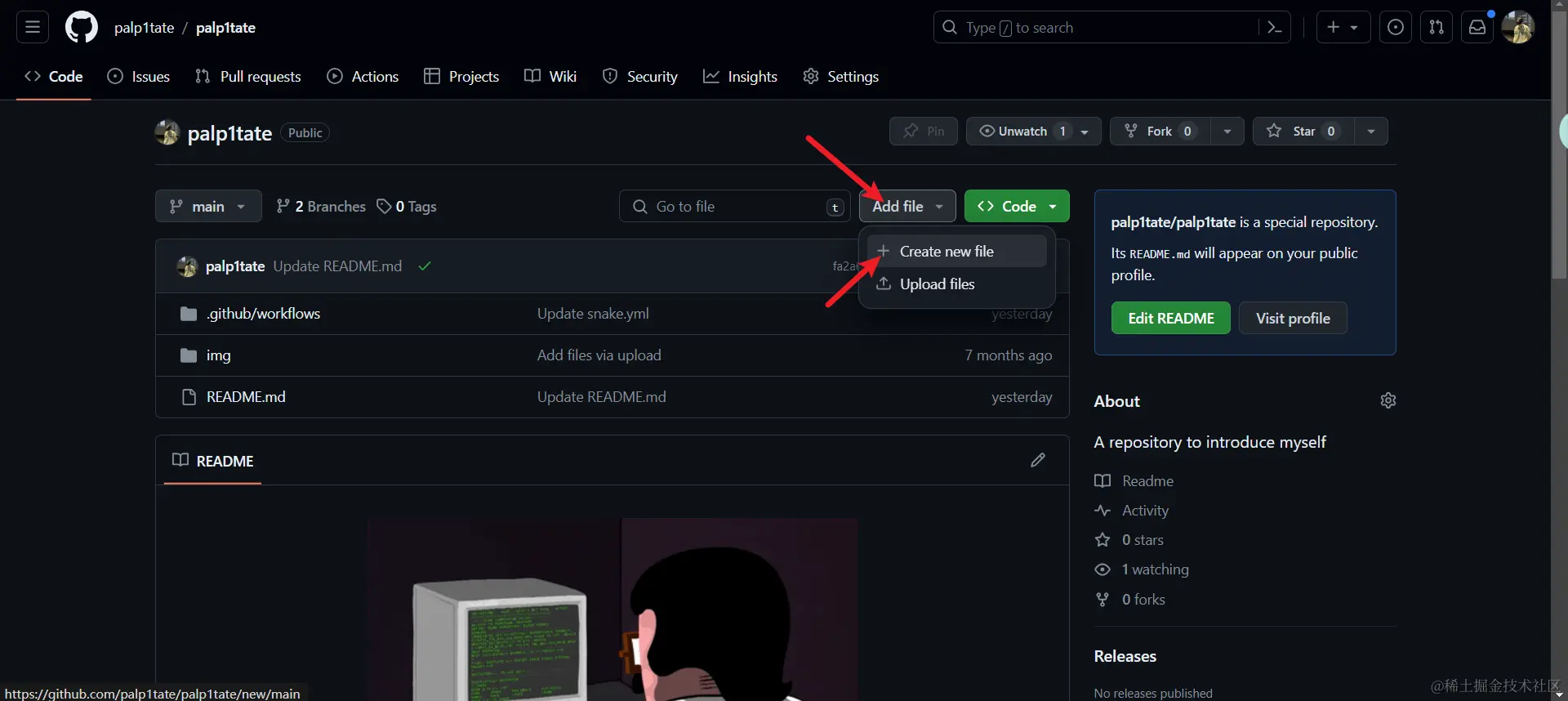Pin this repository
The image size is (1568, 701).
pos(924,131)
